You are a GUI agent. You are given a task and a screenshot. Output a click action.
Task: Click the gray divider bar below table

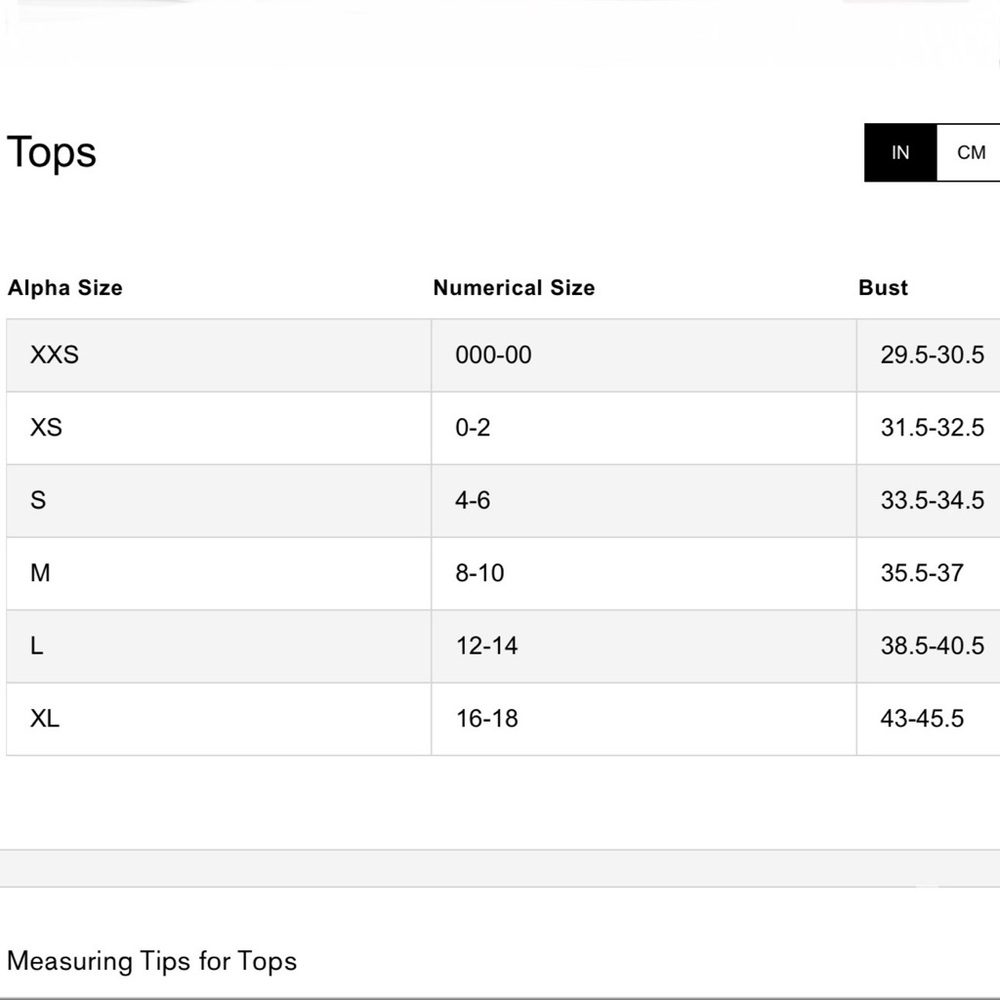tap(500, 868)
